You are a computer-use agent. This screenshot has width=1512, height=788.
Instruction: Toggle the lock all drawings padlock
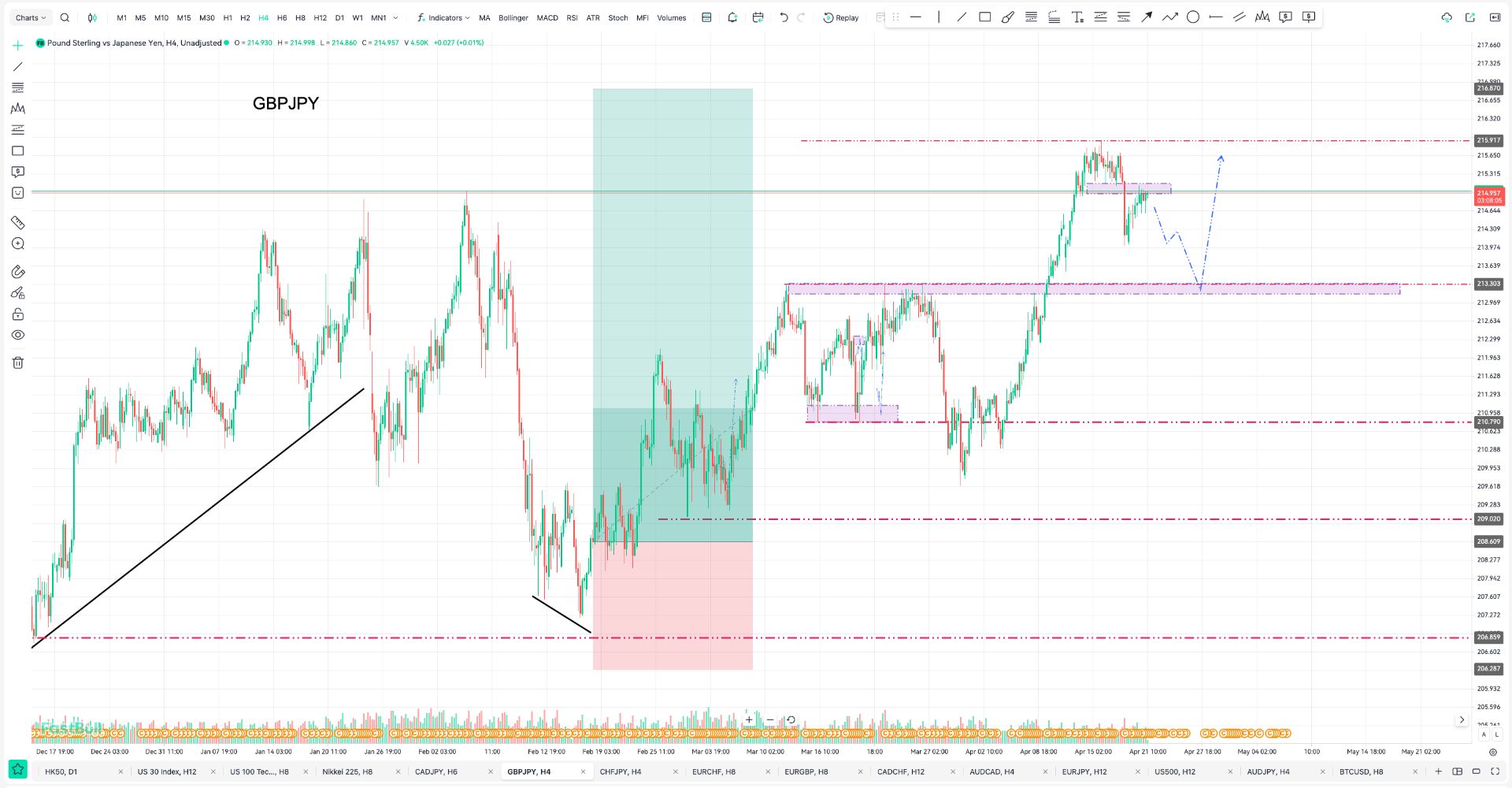pyautogui.click(x=17, y=314)
